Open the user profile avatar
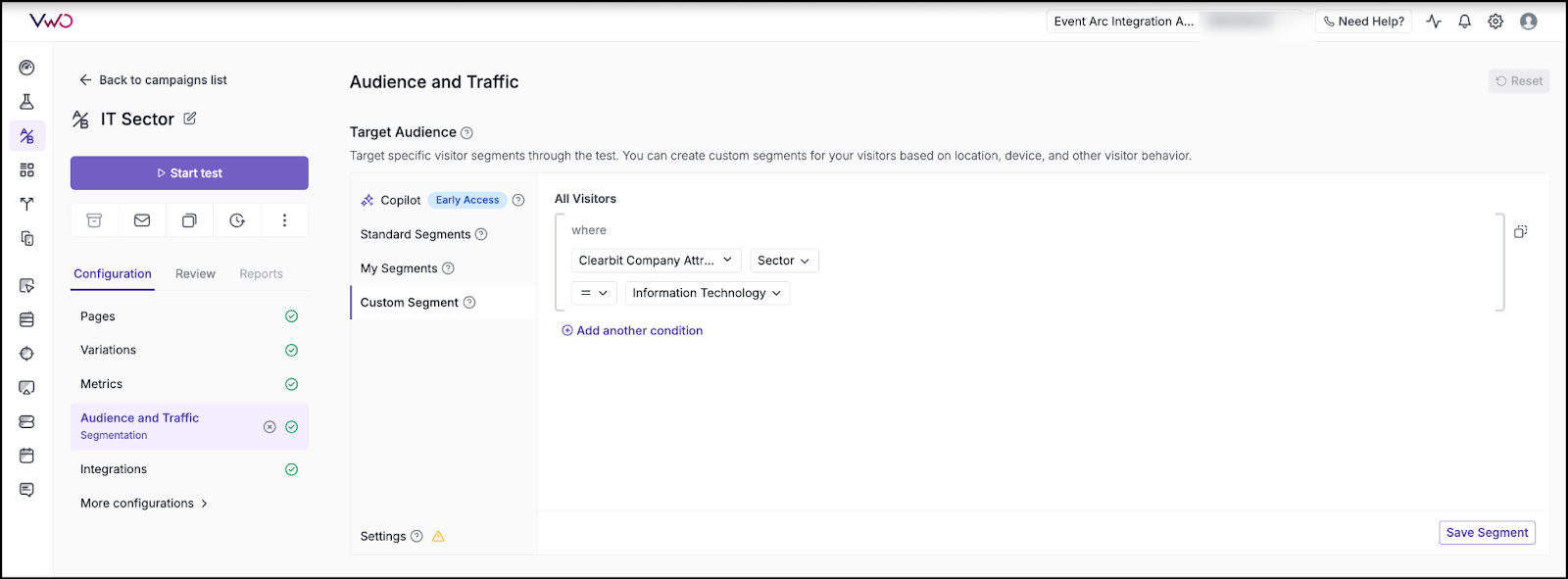The height and width of the screenshot is (579, 1568). point(1528,21)
